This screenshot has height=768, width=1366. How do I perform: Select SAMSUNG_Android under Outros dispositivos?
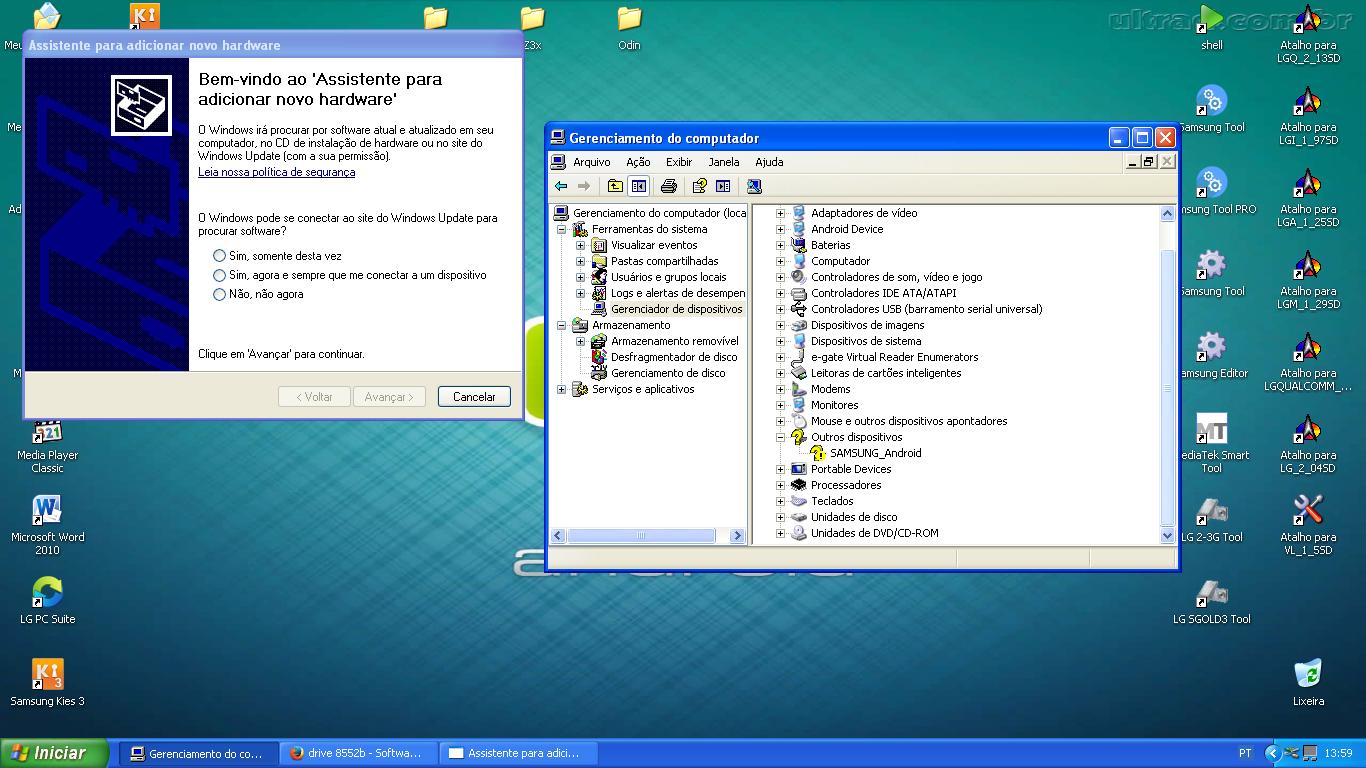(x=876, y=453)
